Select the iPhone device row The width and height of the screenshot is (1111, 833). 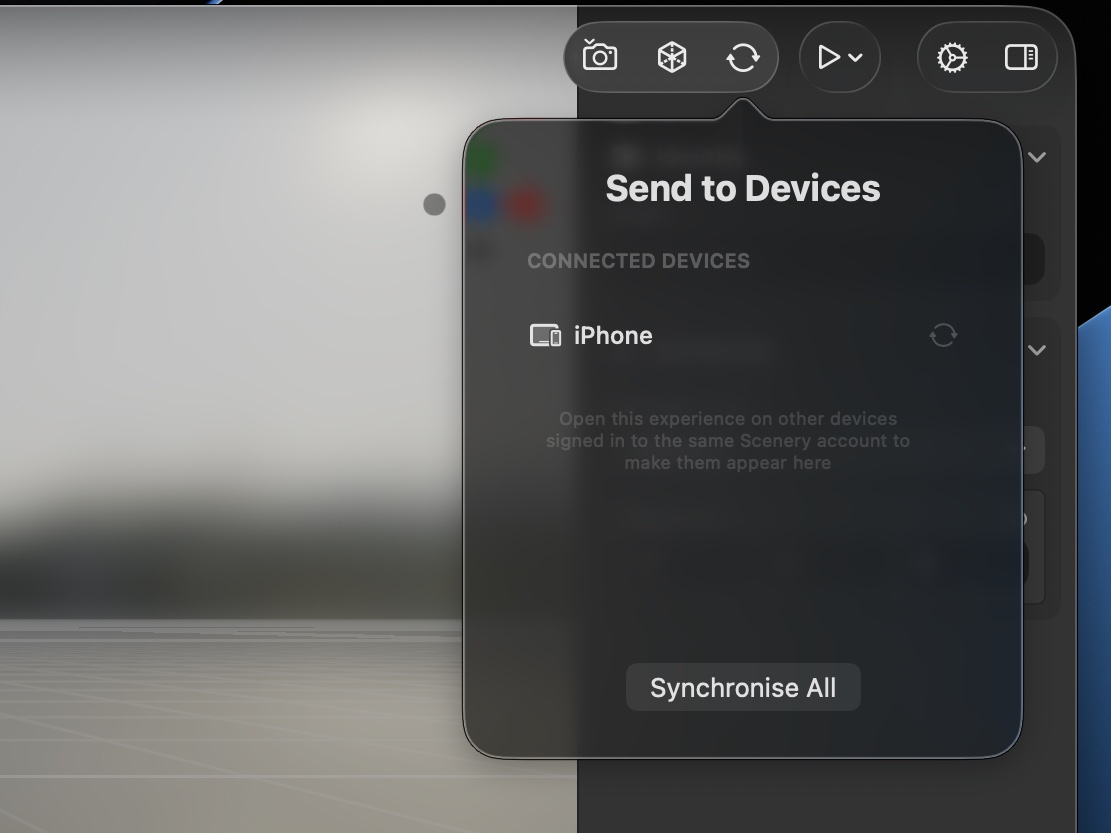743,335
